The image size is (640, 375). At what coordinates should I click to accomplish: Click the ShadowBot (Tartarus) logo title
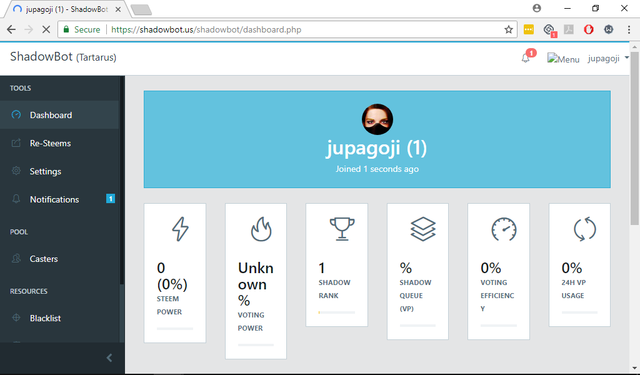tap(63, 57)
